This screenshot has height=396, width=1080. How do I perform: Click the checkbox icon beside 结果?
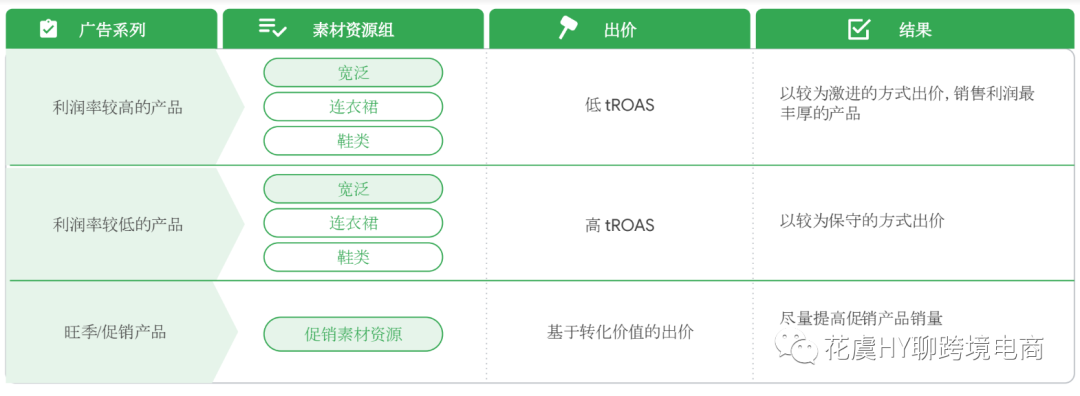pos(858,29)
